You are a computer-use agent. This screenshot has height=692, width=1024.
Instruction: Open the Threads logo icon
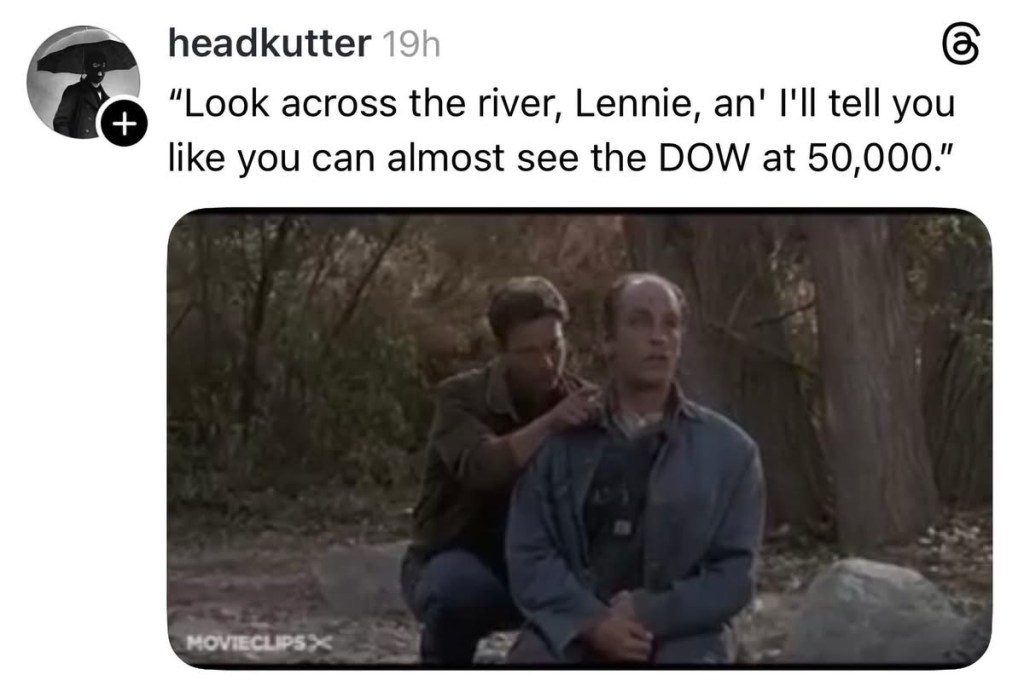coord(963,49)
